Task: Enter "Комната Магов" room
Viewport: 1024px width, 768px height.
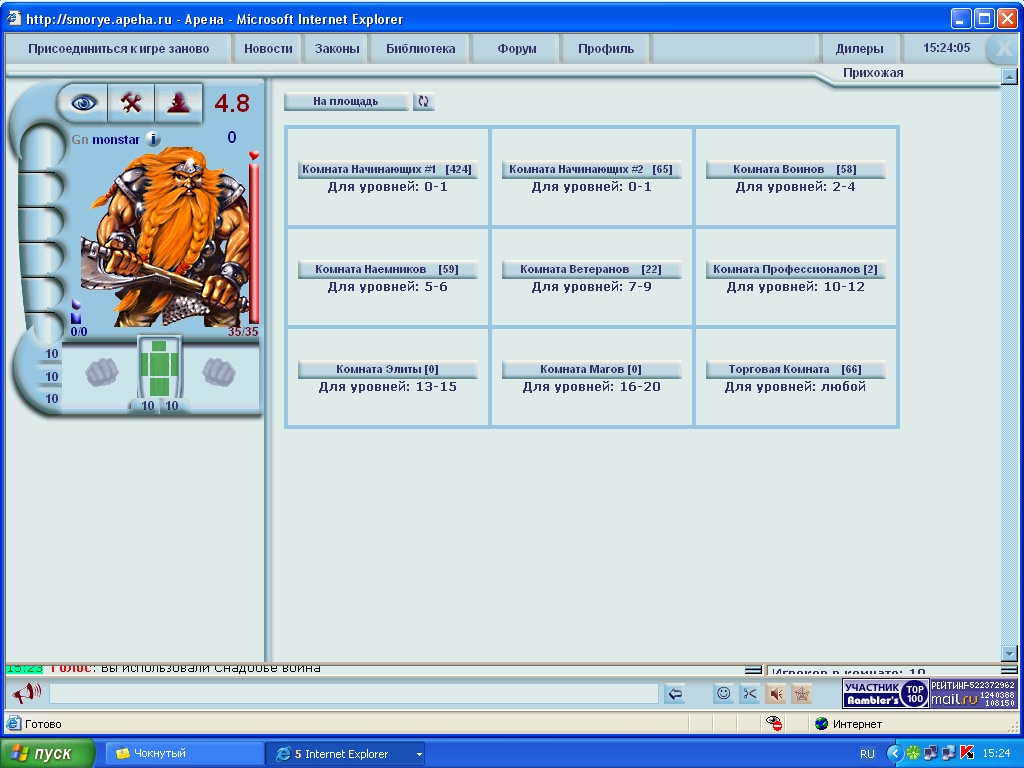Action: click(x=591, y=369)
